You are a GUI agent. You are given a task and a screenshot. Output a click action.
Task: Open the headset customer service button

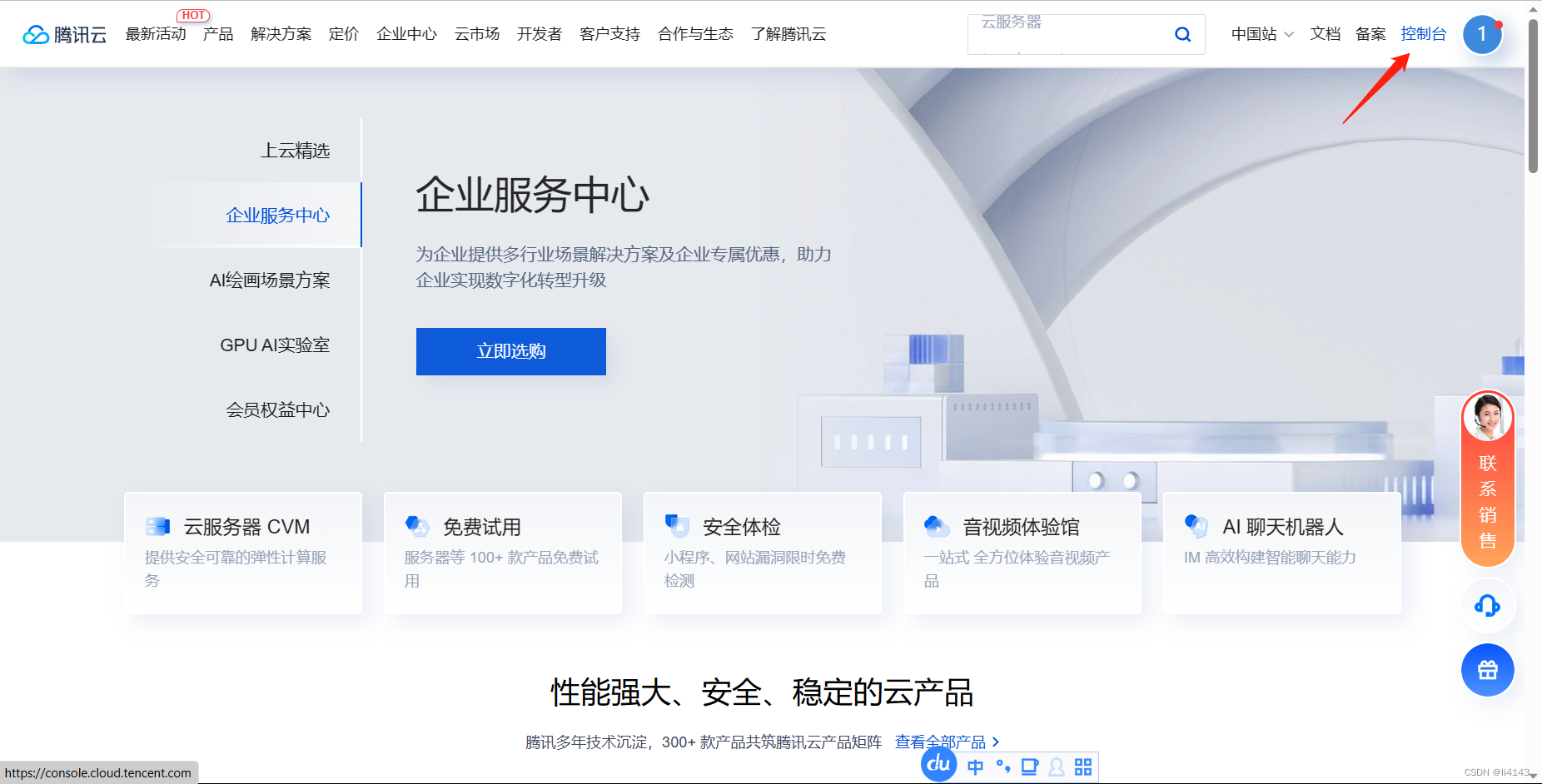[x=1487, y=605]
